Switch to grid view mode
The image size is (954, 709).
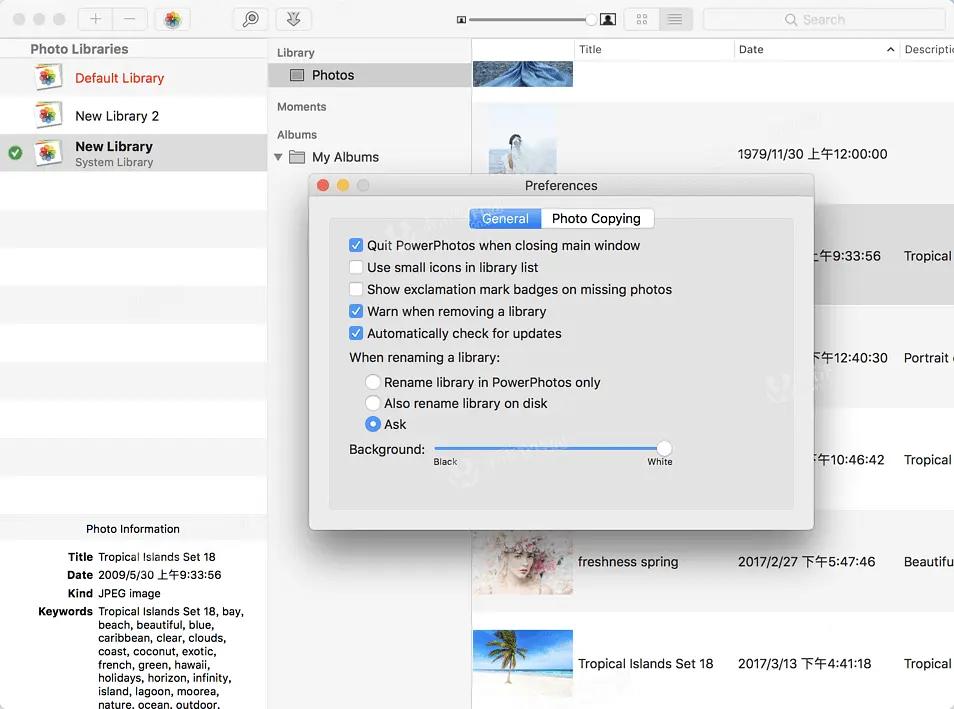pyautogui.click(x=641, y=19)
